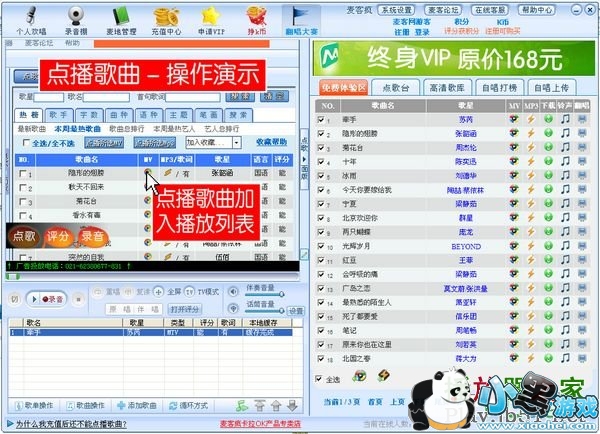Switch to 点歌台 tab
The height and width of the screenshot is (434, 600).
[x=396, y=88]
